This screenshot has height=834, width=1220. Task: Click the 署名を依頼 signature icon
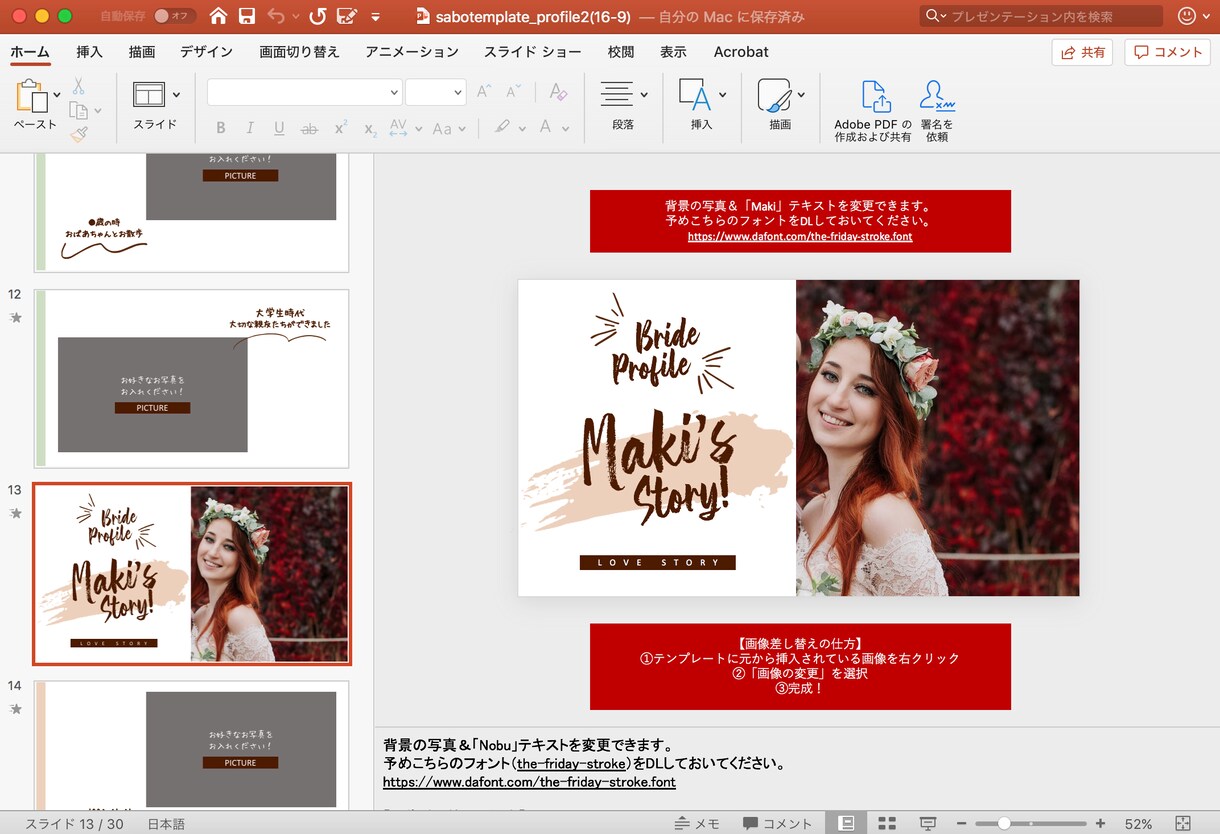tap(937, 110)
